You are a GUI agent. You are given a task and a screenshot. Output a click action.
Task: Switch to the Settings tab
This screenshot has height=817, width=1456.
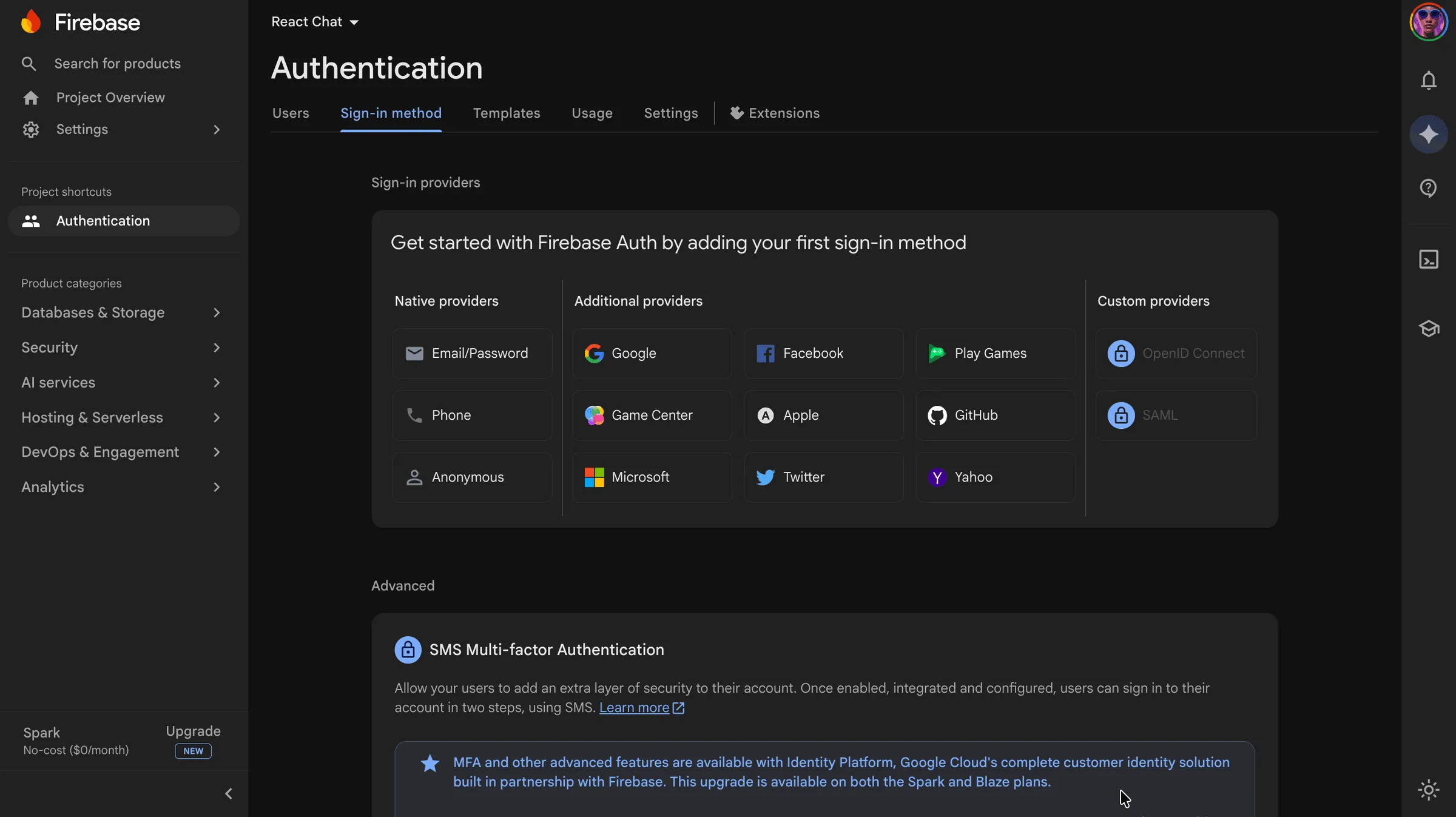[x=671, y=113]
